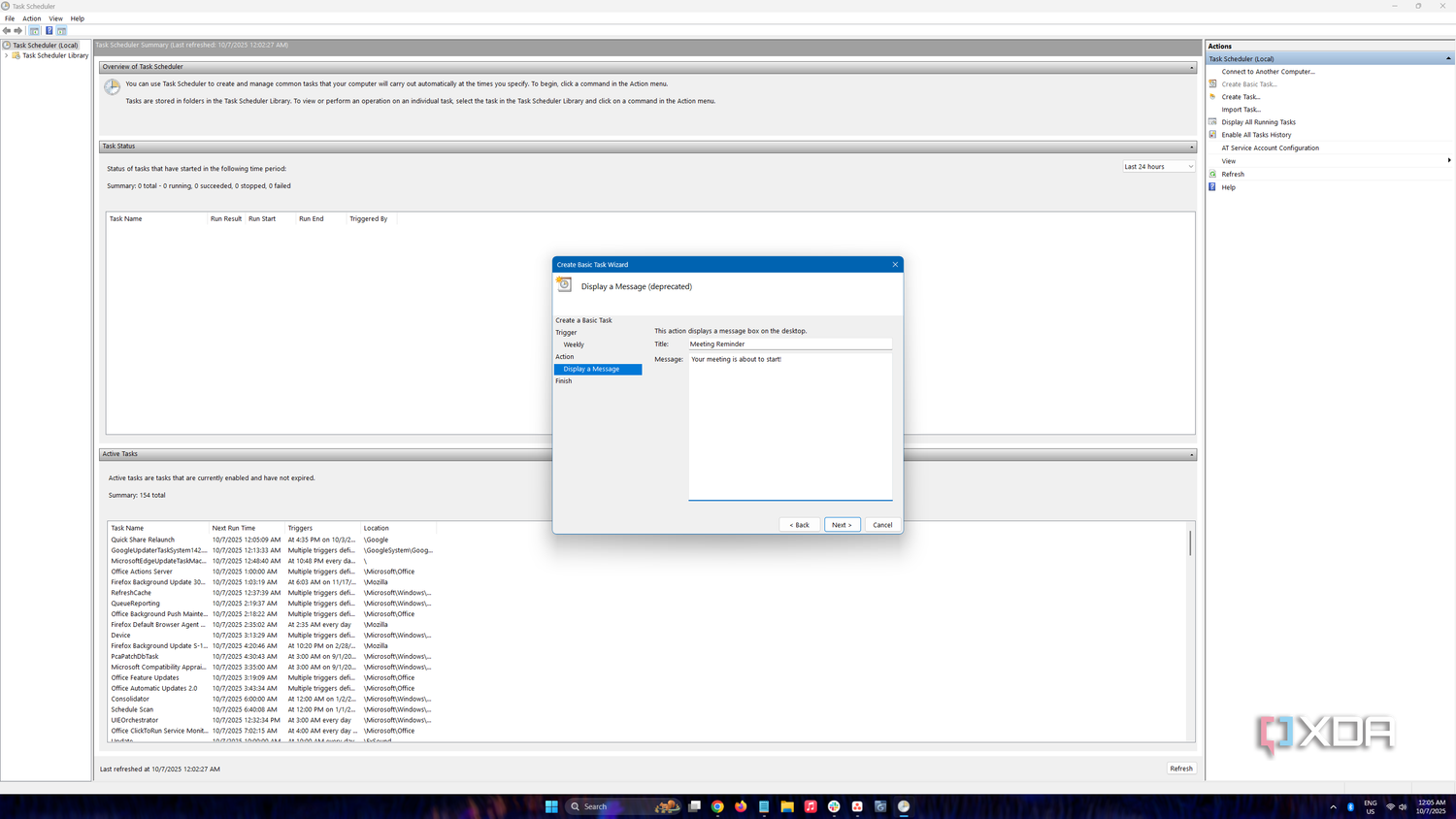Collapse Task Scheduler (Local) actions group
1456x819 pixels.
click(x=1448, y=58)
